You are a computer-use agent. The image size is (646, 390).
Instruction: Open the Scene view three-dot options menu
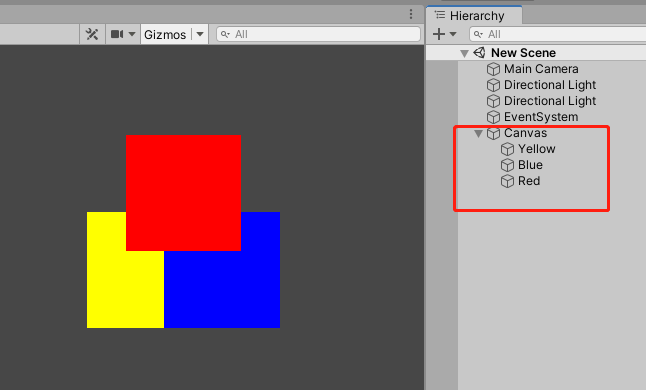pos(411,14)
